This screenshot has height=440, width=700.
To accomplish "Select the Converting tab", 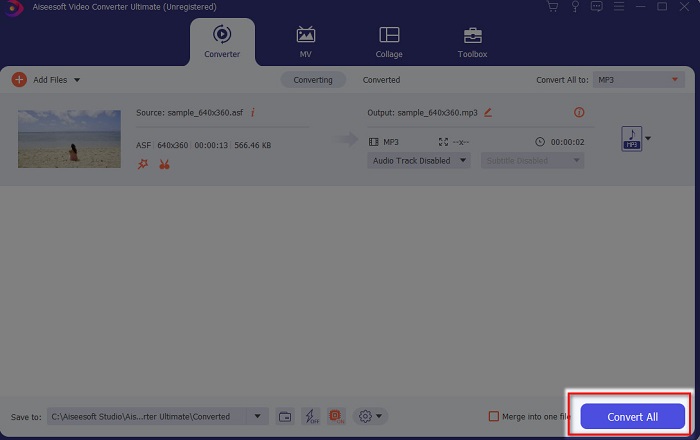I will (x=313, y=80).
